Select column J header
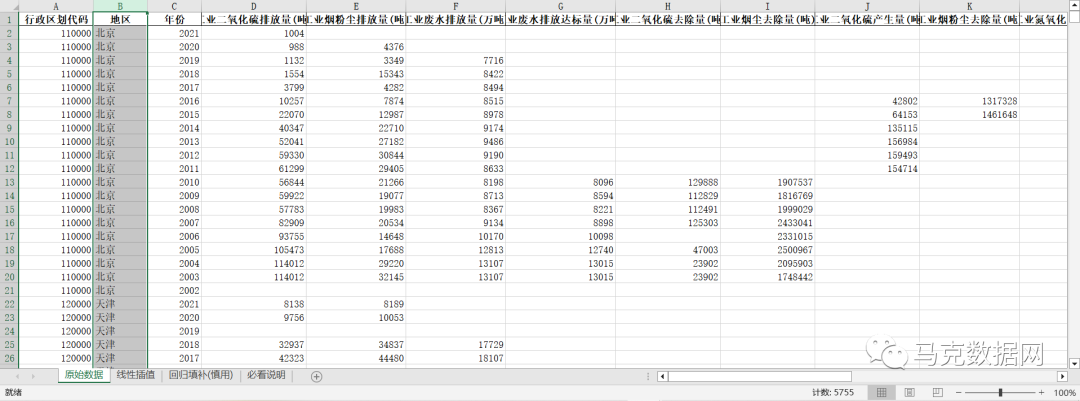The height and width of the screenshot is (401, 1080). tap(866, 6)
